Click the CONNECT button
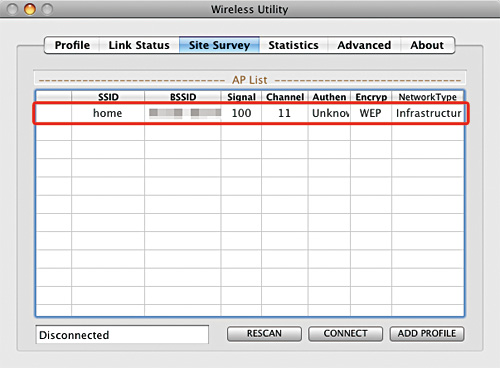The width and height of the screenshot is (500, 368). click(345, 334)
